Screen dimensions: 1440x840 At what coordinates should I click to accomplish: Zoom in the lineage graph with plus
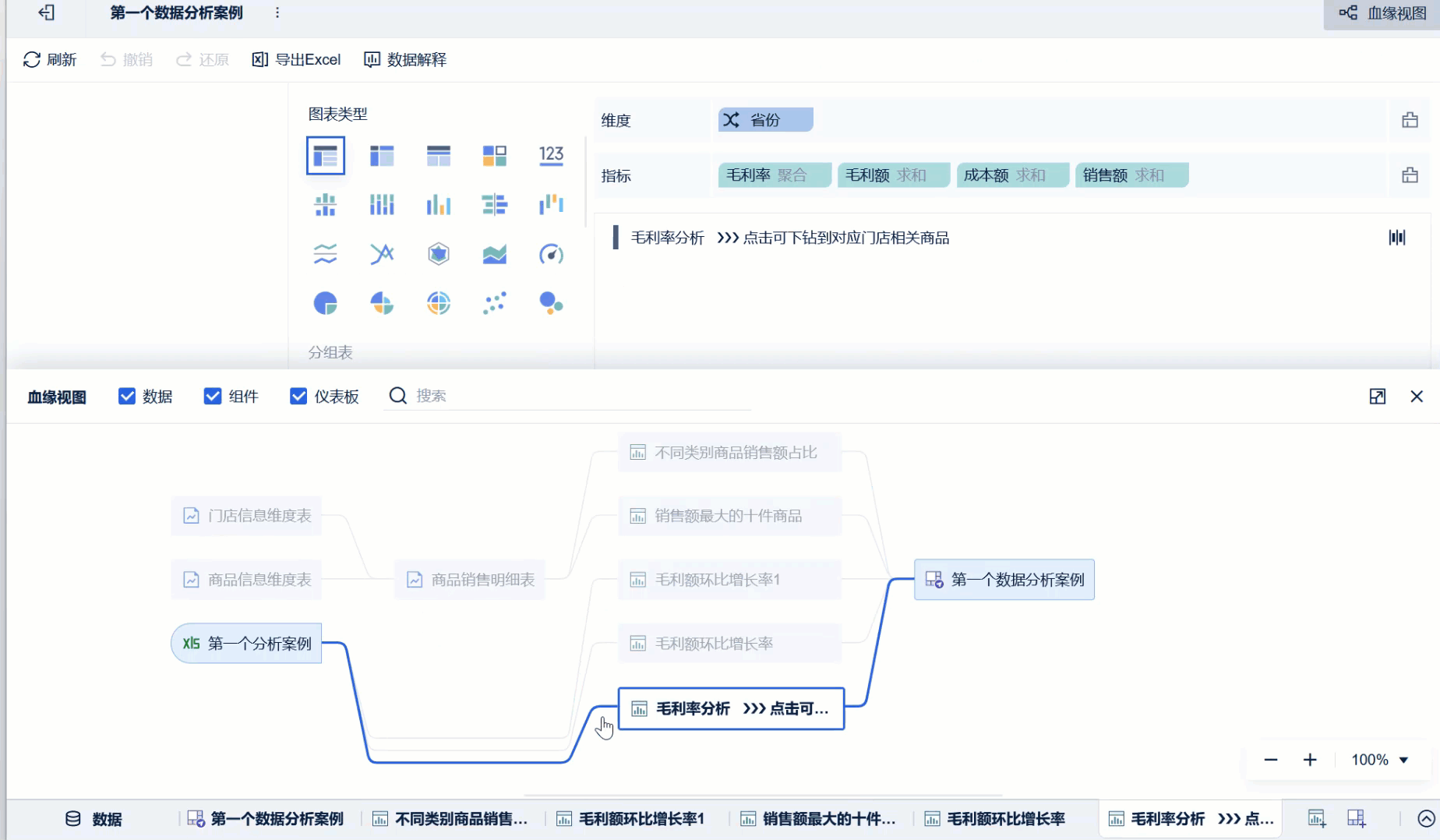(1310, 760)
